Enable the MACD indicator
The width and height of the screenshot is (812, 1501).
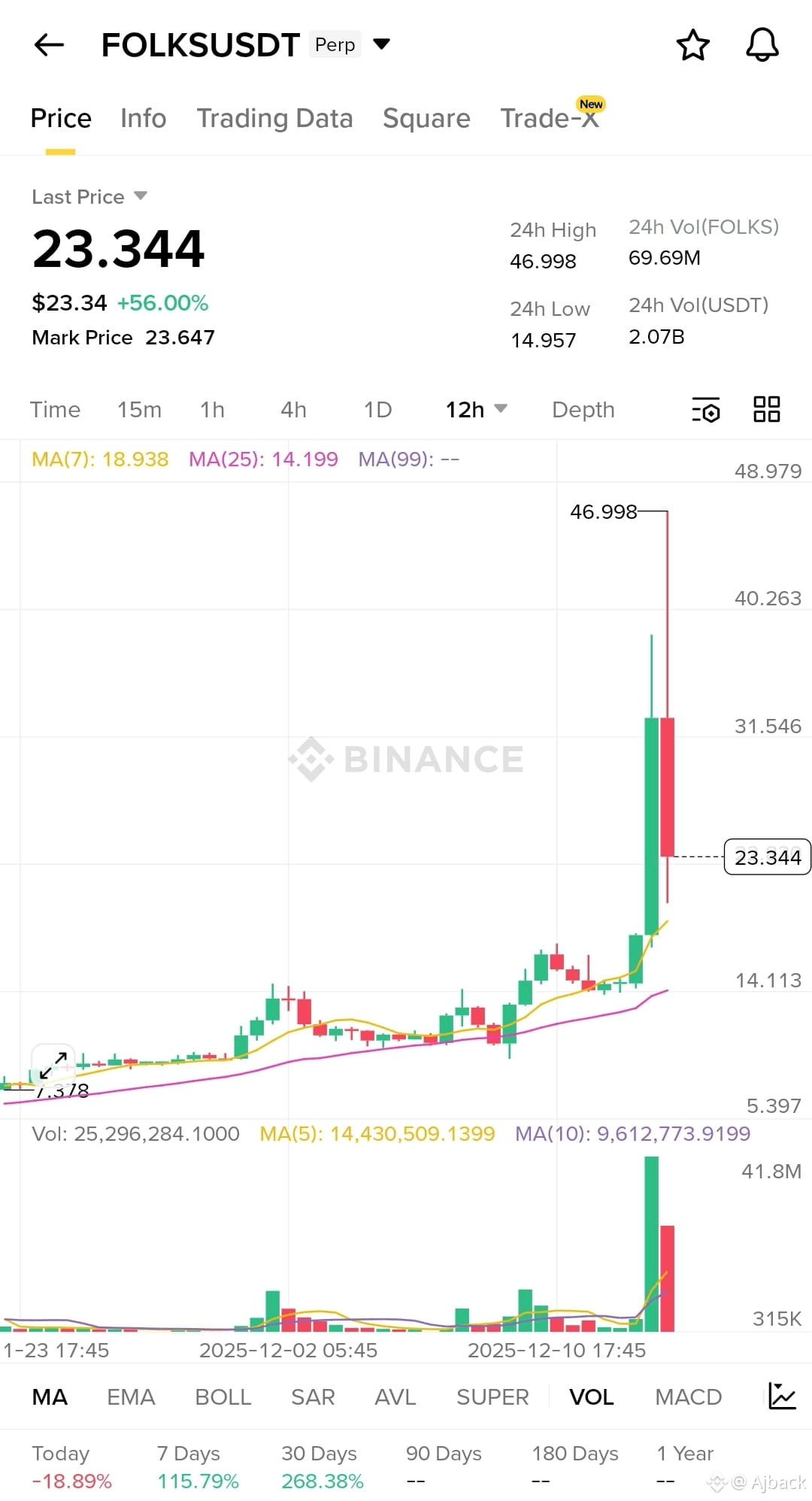(x=688, y=1397)
